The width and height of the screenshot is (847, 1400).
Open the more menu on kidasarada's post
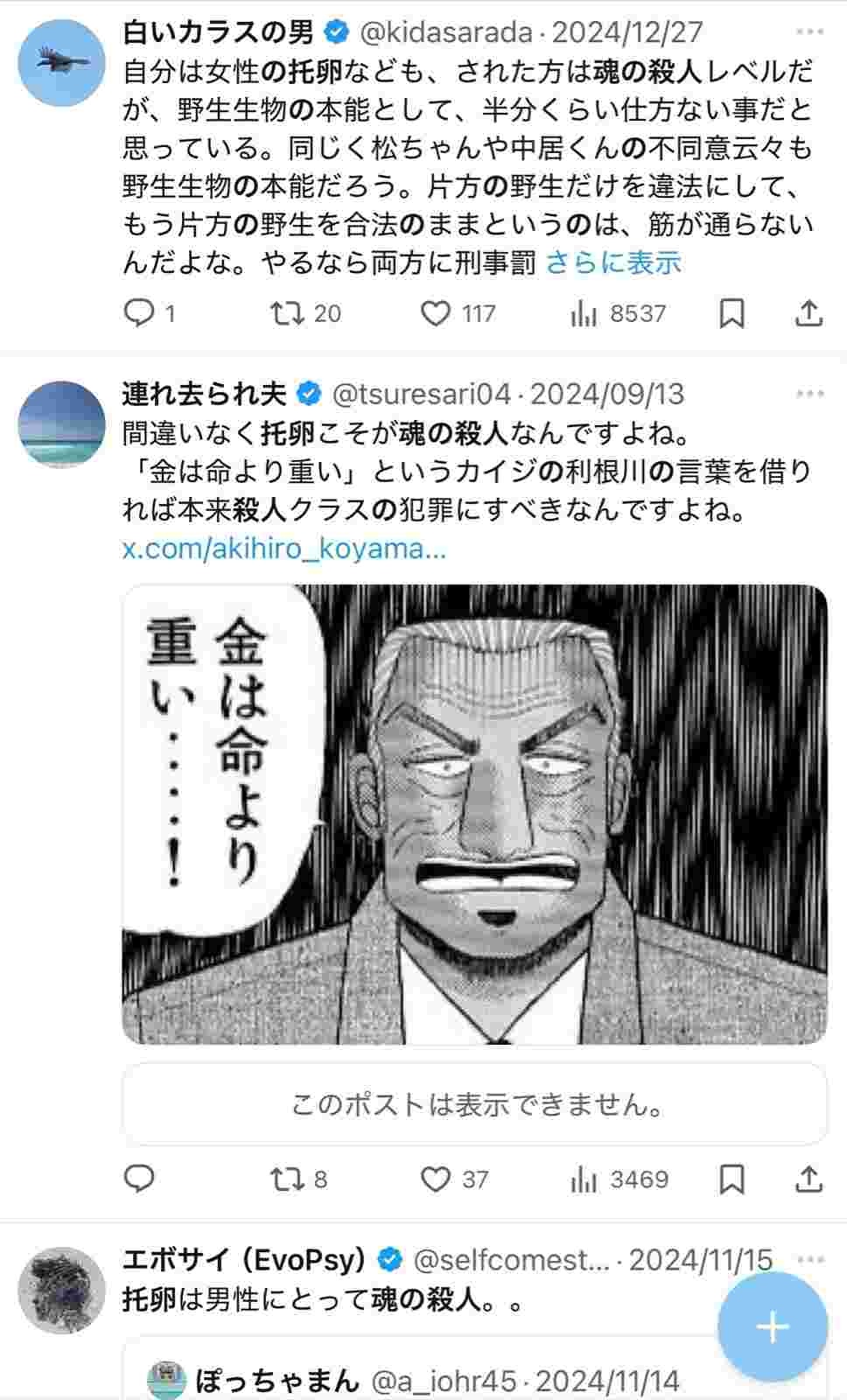pos(809,32)
